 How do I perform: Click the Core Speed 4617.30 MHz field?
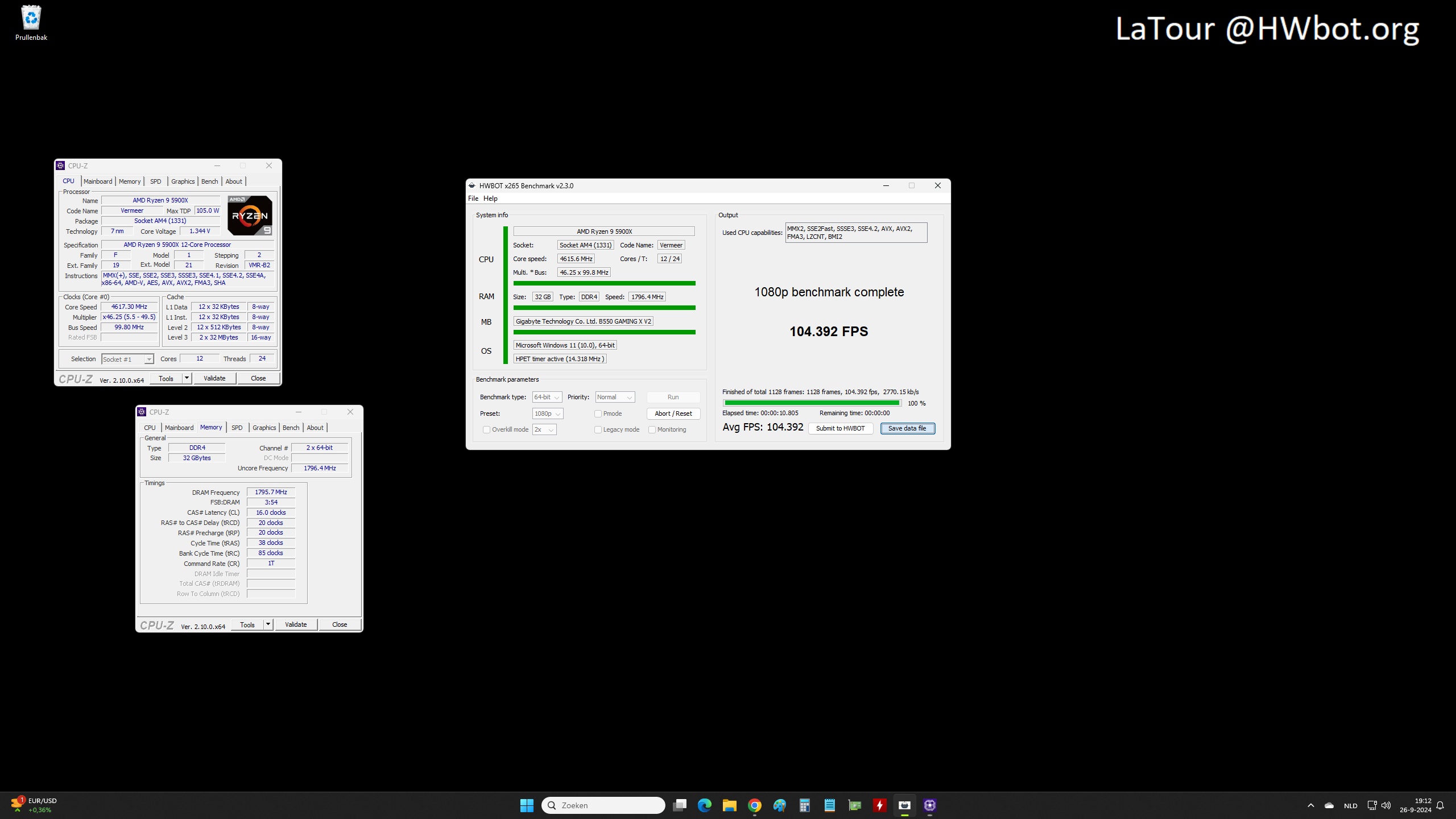click(129, 307)
